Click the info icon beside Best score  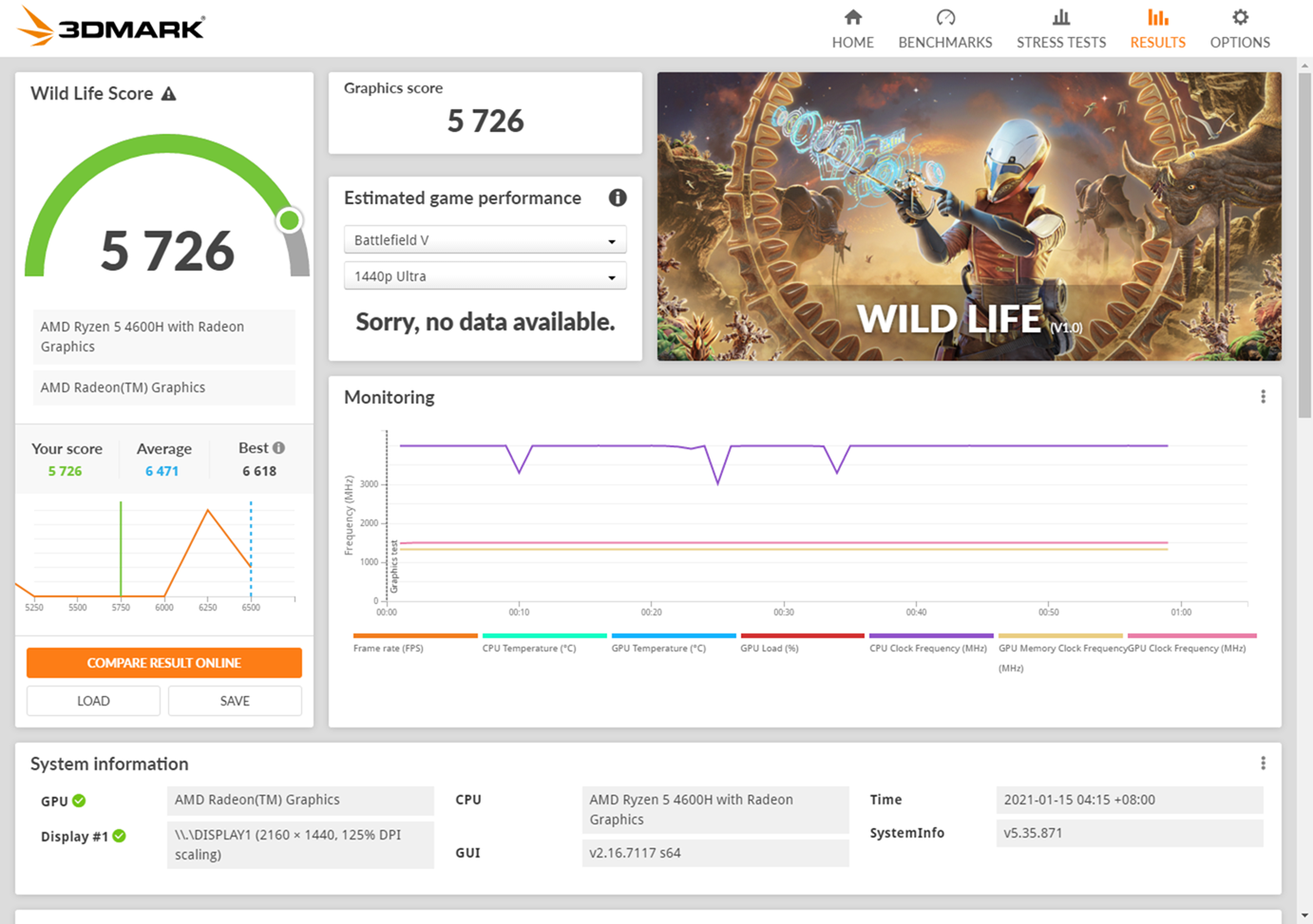(278, 447)
